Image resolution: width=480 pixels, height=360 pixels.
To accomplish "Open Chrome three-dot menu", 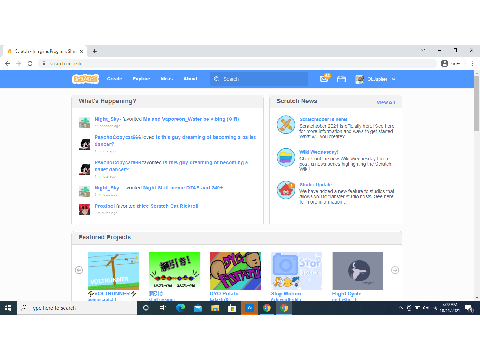I will click(x=472, y=63).
